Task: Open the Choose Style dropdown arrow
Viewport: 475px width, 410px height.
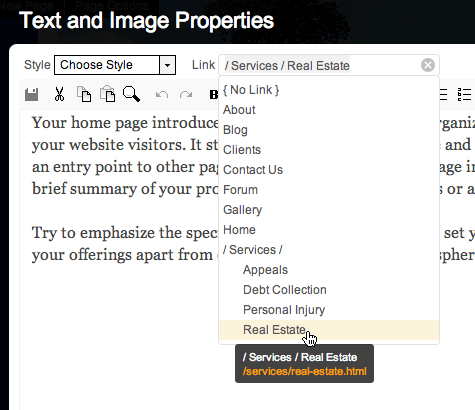Action: (x=167, y=65)
